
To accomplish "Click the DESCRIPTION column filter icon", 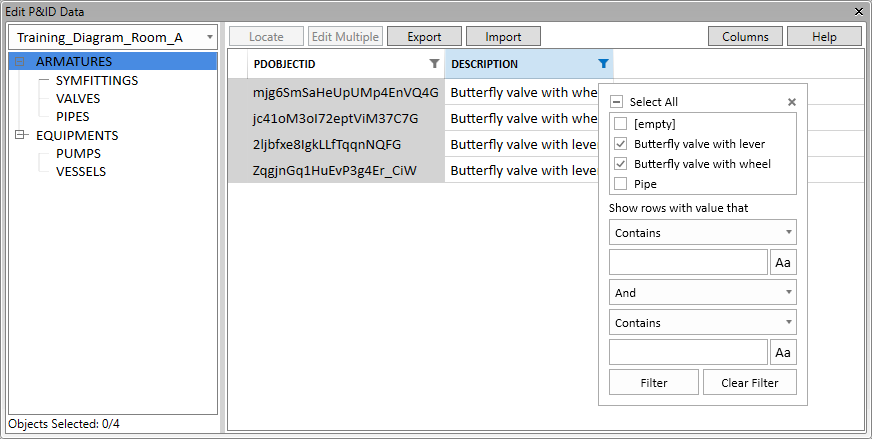I will (603, 64).
